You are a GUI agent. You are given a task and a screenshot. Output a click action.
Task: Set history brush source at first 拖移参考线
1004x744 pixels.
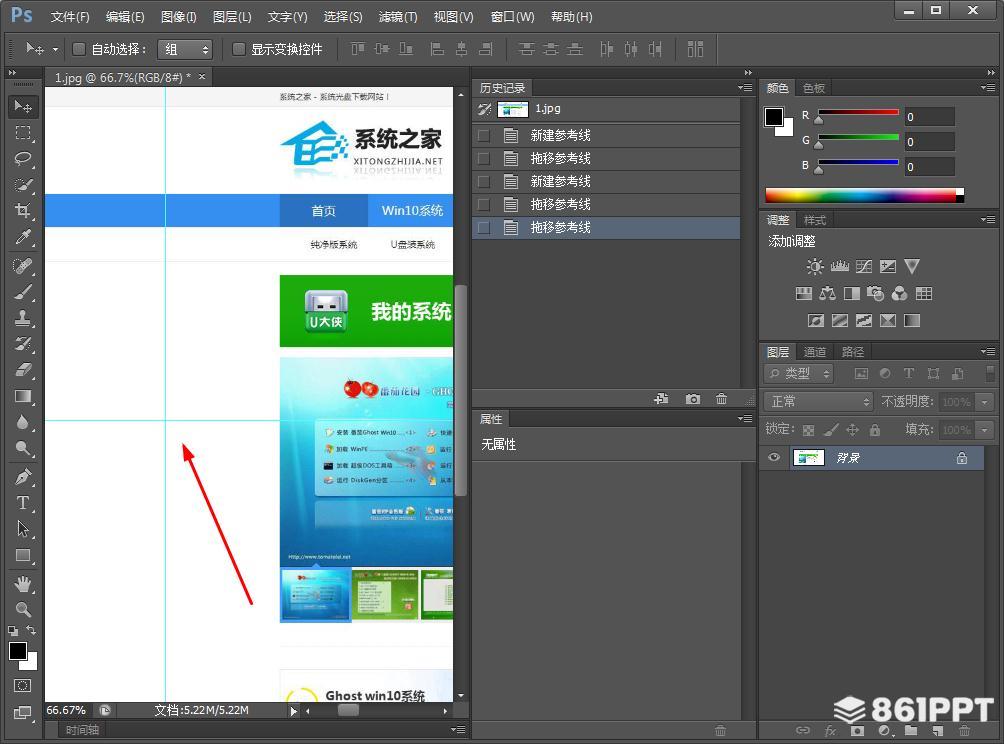[x=484, y=159]
